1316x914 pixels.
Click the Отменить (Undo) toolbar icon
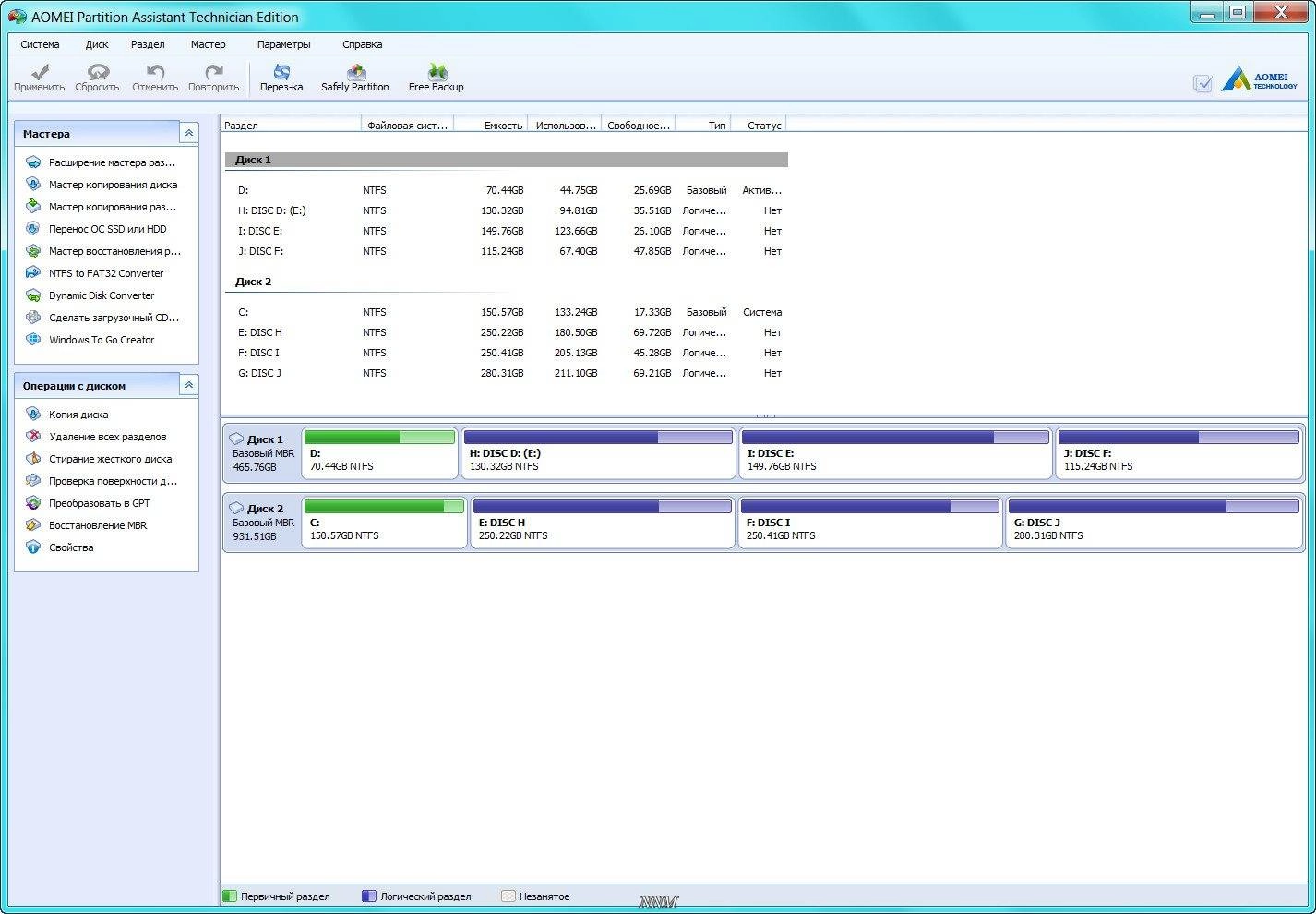tap(155, 78)
